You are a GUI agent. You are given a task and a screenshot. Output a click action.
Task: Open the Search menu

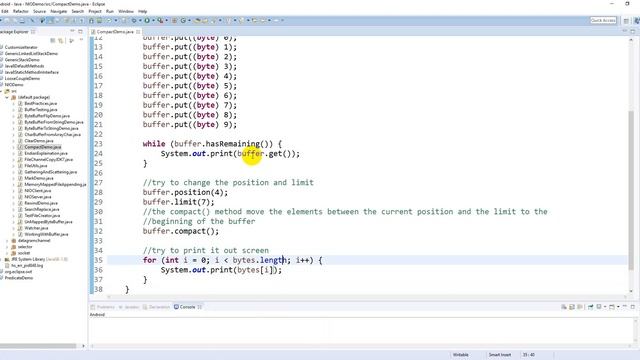(x=78, y=11)
